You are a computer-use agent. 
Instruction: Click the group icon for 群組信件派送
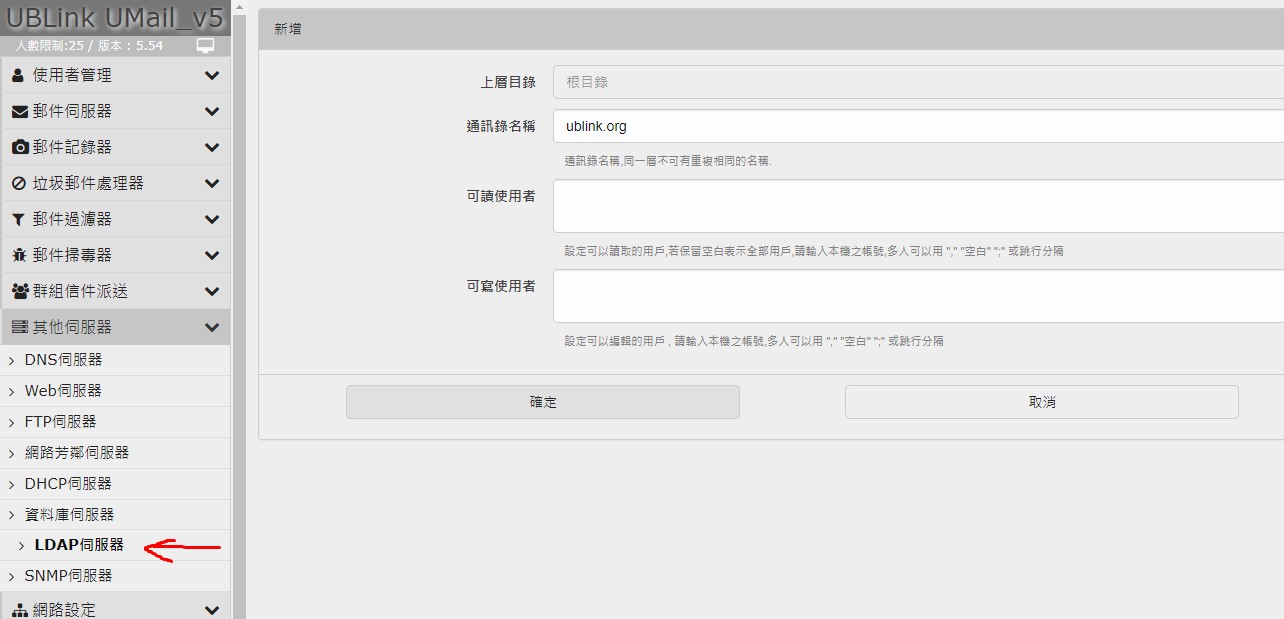19,292
